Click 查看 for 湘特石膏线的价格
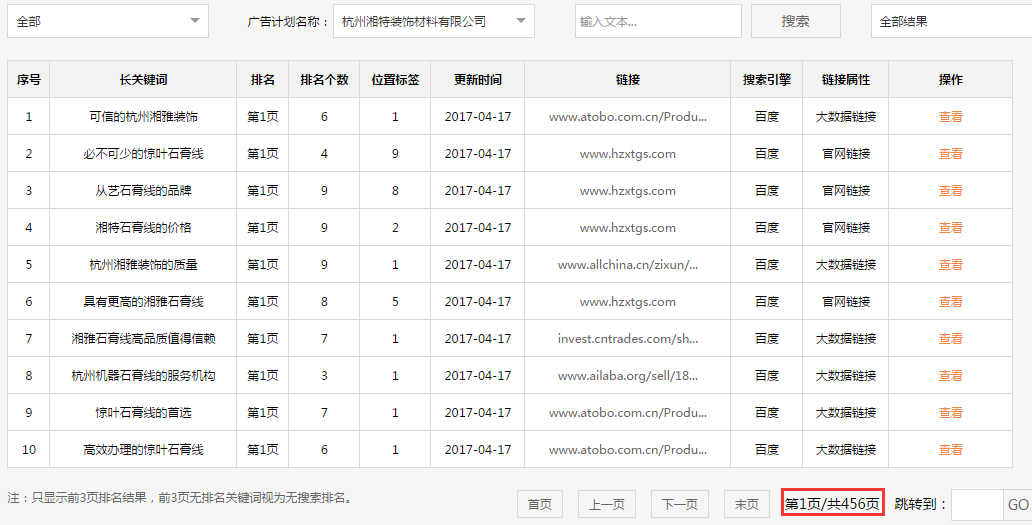Image resolution: width=1032 pixels, height=525 pixels. [x=950, y=228]
